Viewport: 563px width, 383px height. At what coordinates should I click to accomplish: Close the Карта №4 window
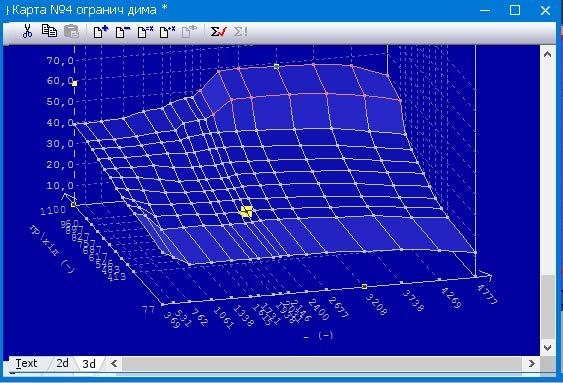click(545, 10)
